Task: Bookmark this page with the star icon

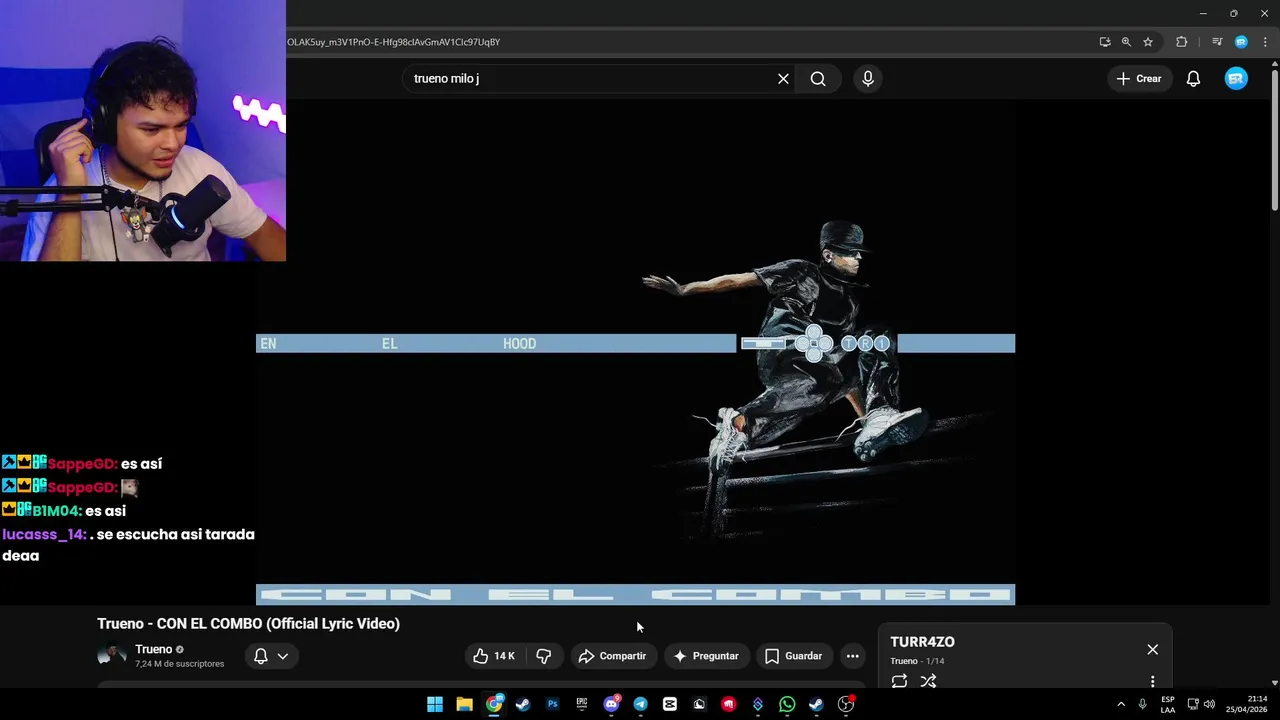Action: pos(1148,42)
